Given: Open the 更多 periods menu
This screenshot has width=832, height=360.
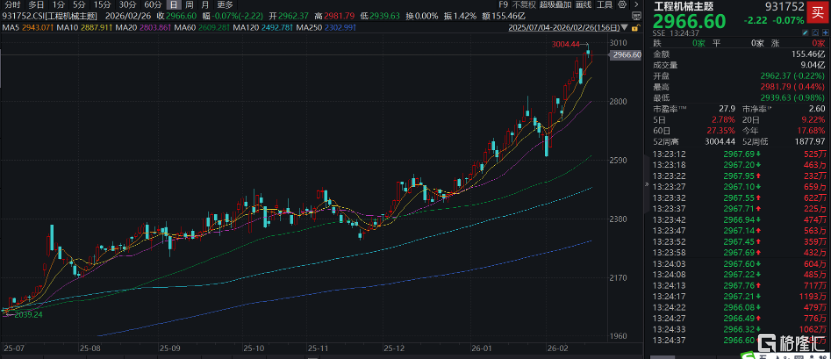Looking at the screenshot, I should 225,4.
